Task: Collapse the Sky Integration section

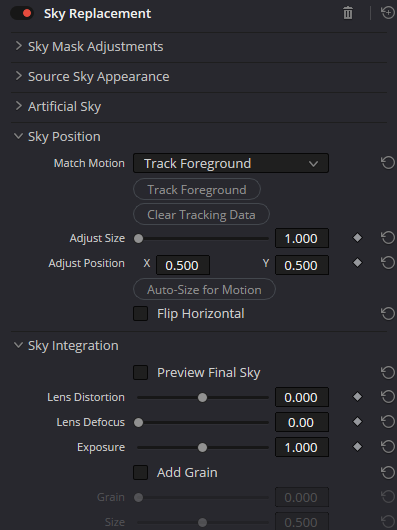Action: (18, 345)
